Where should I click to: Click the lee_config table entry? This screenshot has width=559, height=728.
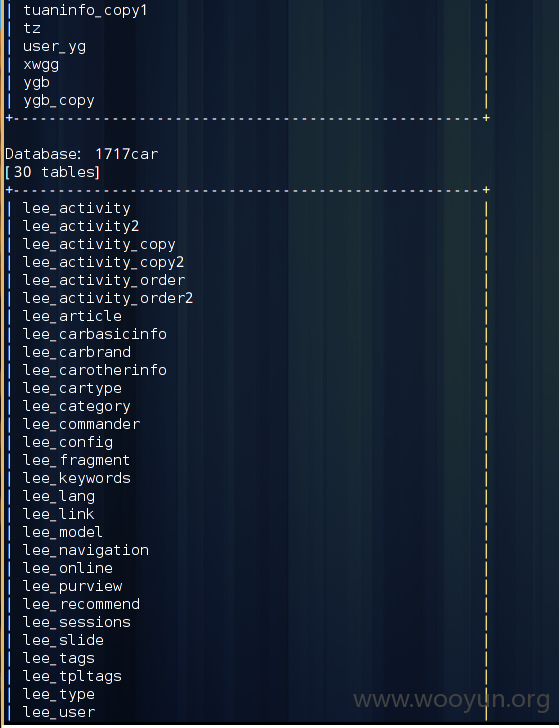click(68, 442)
